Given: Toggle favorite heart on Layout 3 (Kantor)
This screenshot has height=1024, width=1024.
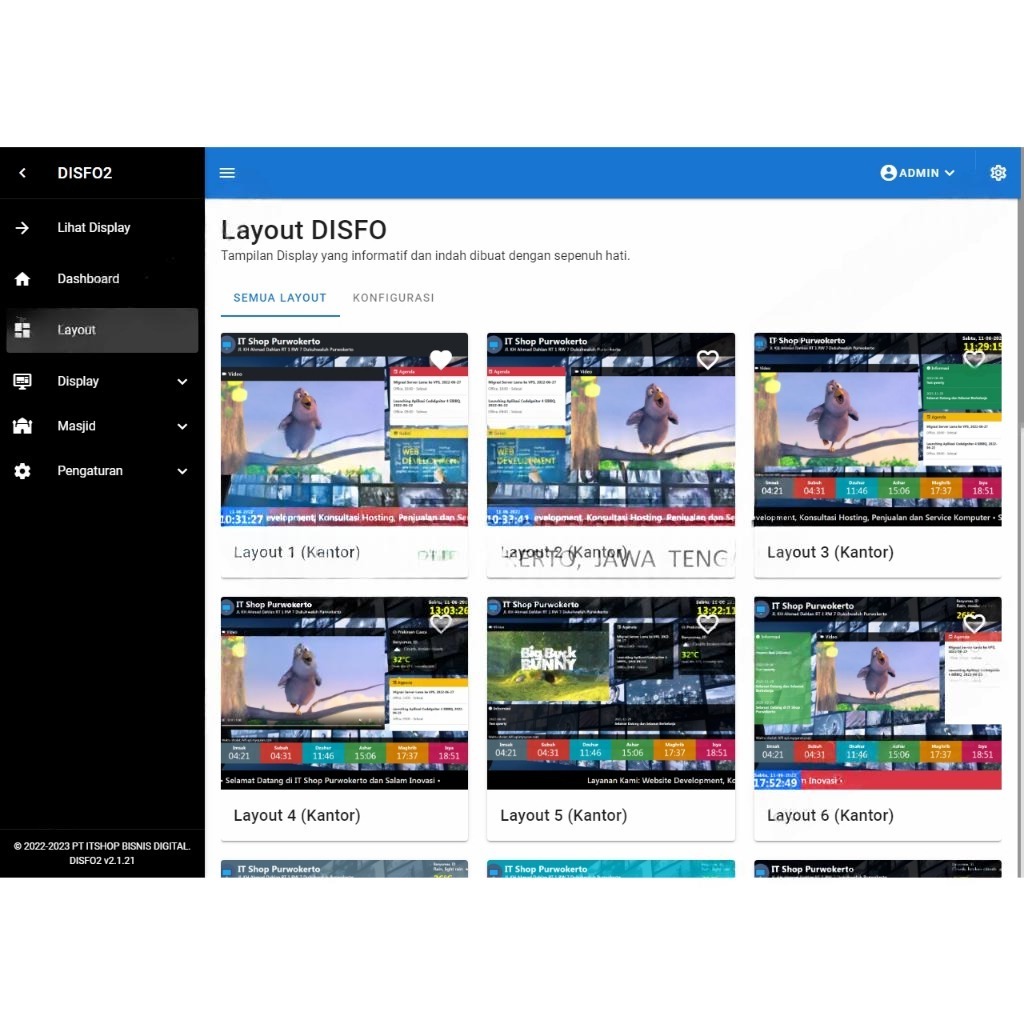Looking at the screenshot, I should point(974,359).
